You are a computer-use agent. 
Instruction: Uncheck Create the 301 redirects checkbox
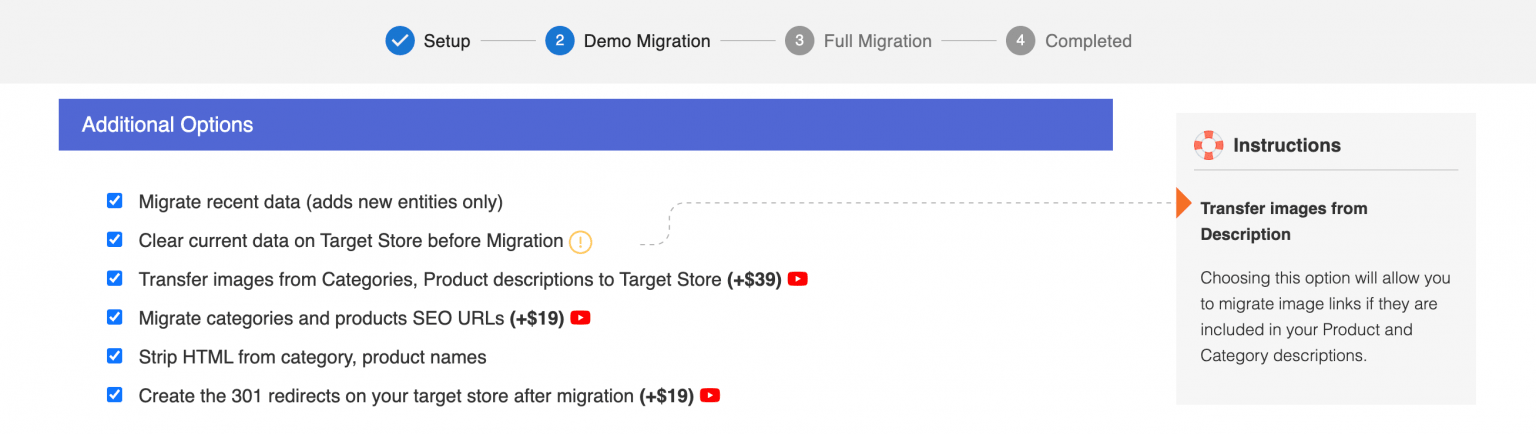pos(115,395)
